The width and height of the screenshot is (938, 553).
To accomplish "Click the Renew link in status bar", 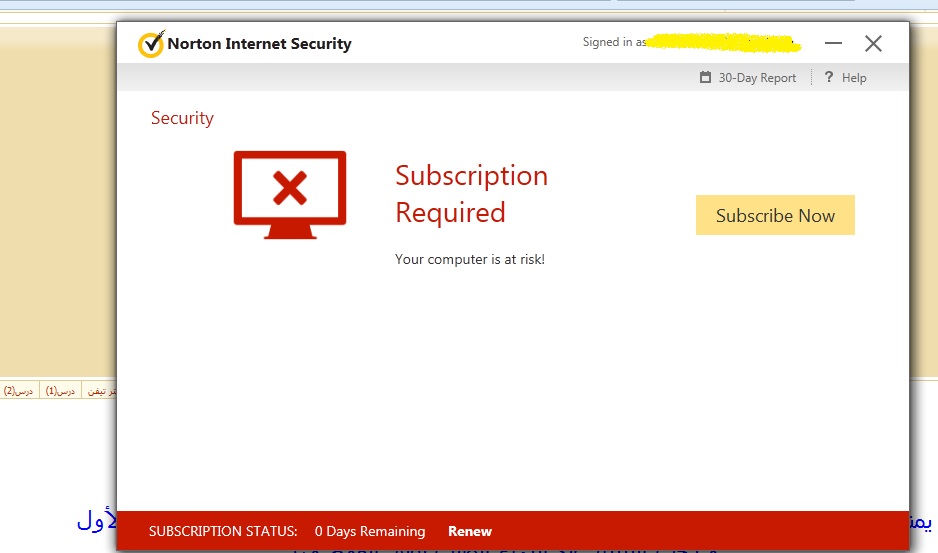I will coord(470,531).
